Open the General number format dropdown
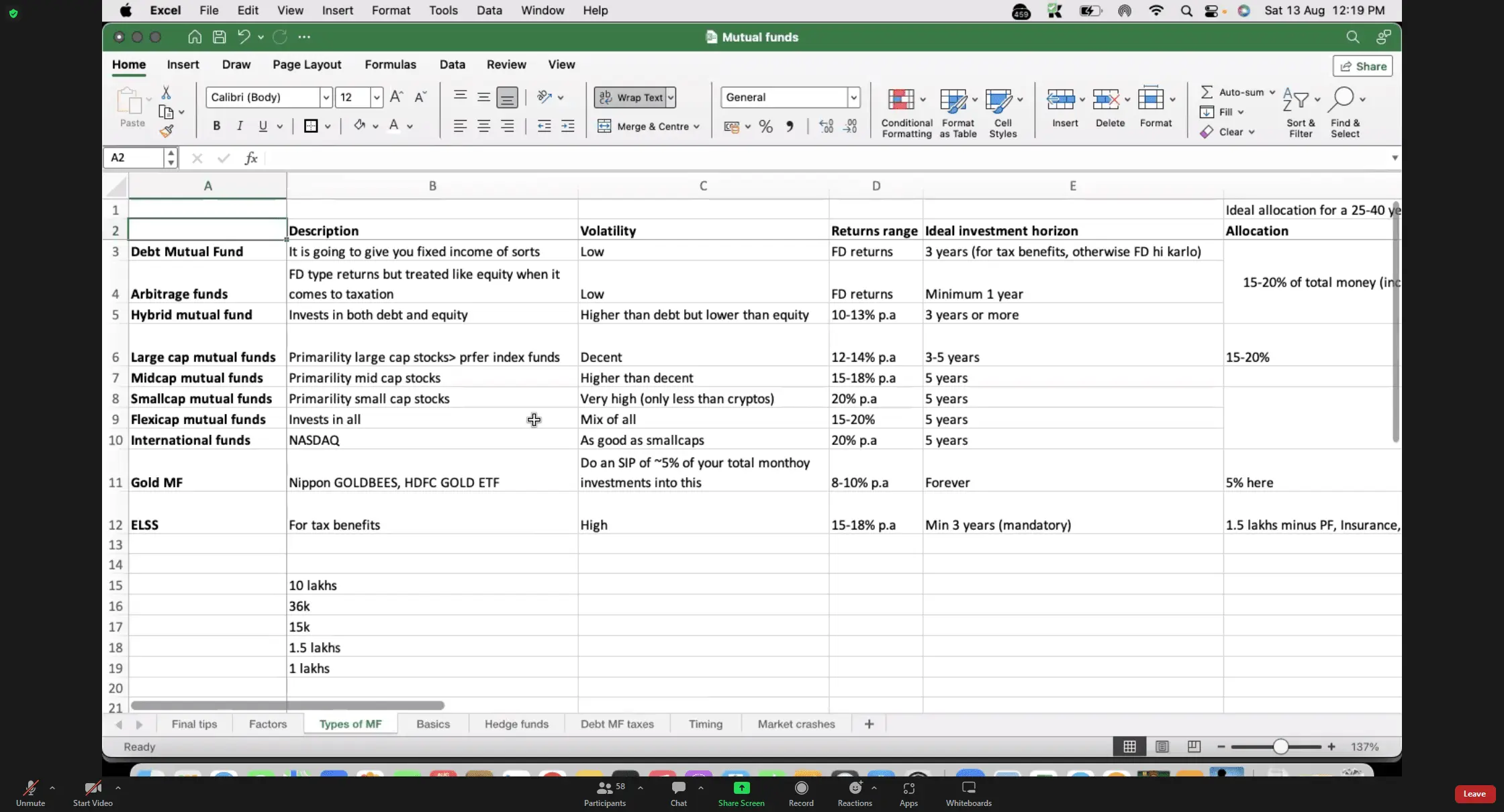This screenshot has height=812, width=1504. point(853,97)
